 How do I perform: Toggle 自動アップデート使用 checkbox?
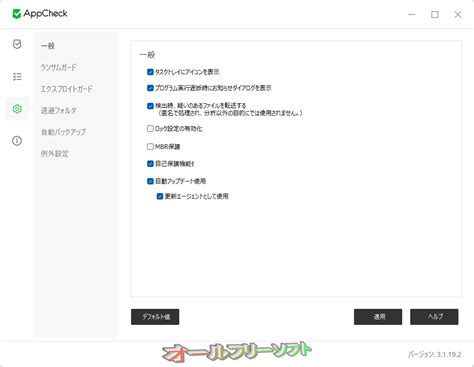click(150, 181)
